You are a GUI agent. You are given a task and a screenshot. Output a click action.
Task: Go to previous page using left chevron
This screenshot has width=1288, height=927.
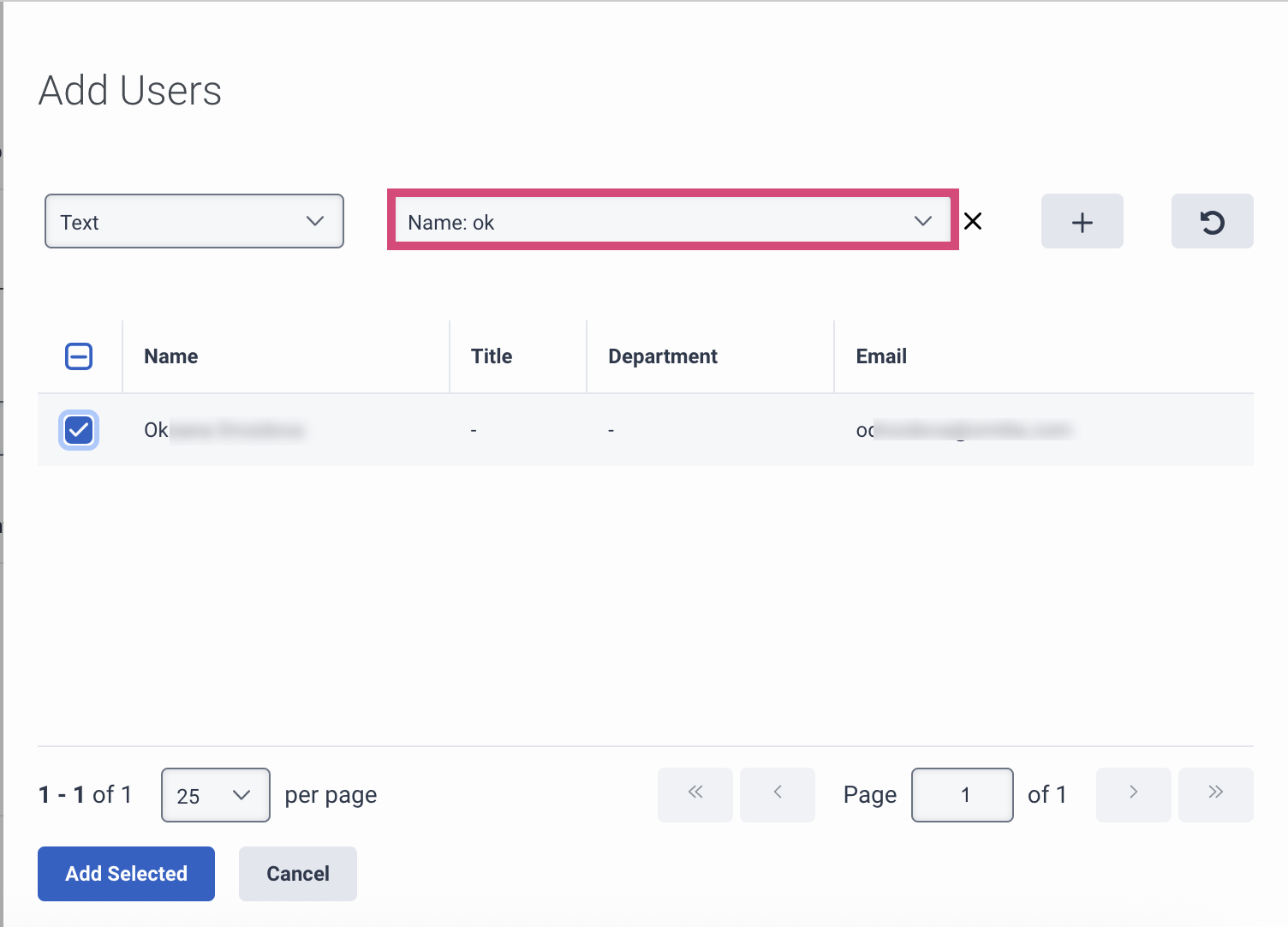[x=777, y=794]
